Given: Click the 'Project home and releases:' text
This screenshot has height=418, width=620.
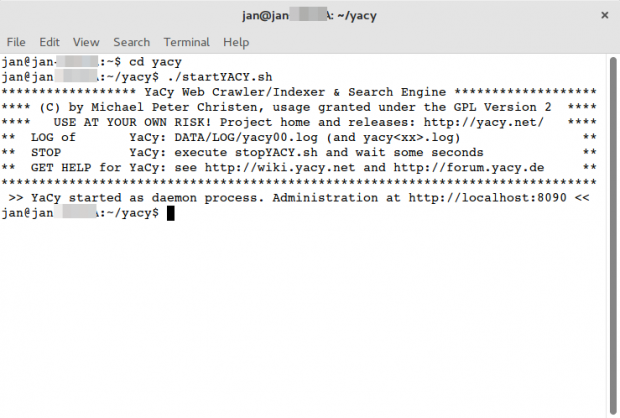Looking at the screenshot, I should [x=318, y=122].
